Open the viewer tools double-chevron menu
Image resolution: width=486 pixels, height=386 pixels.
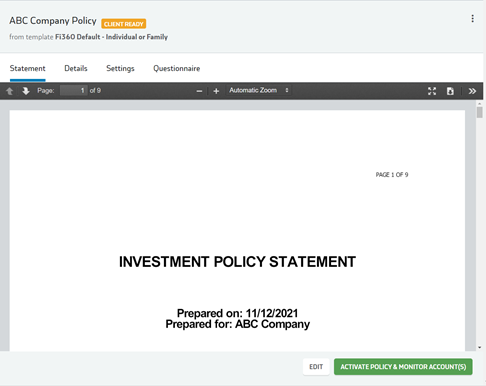click(x=472, y=91)
